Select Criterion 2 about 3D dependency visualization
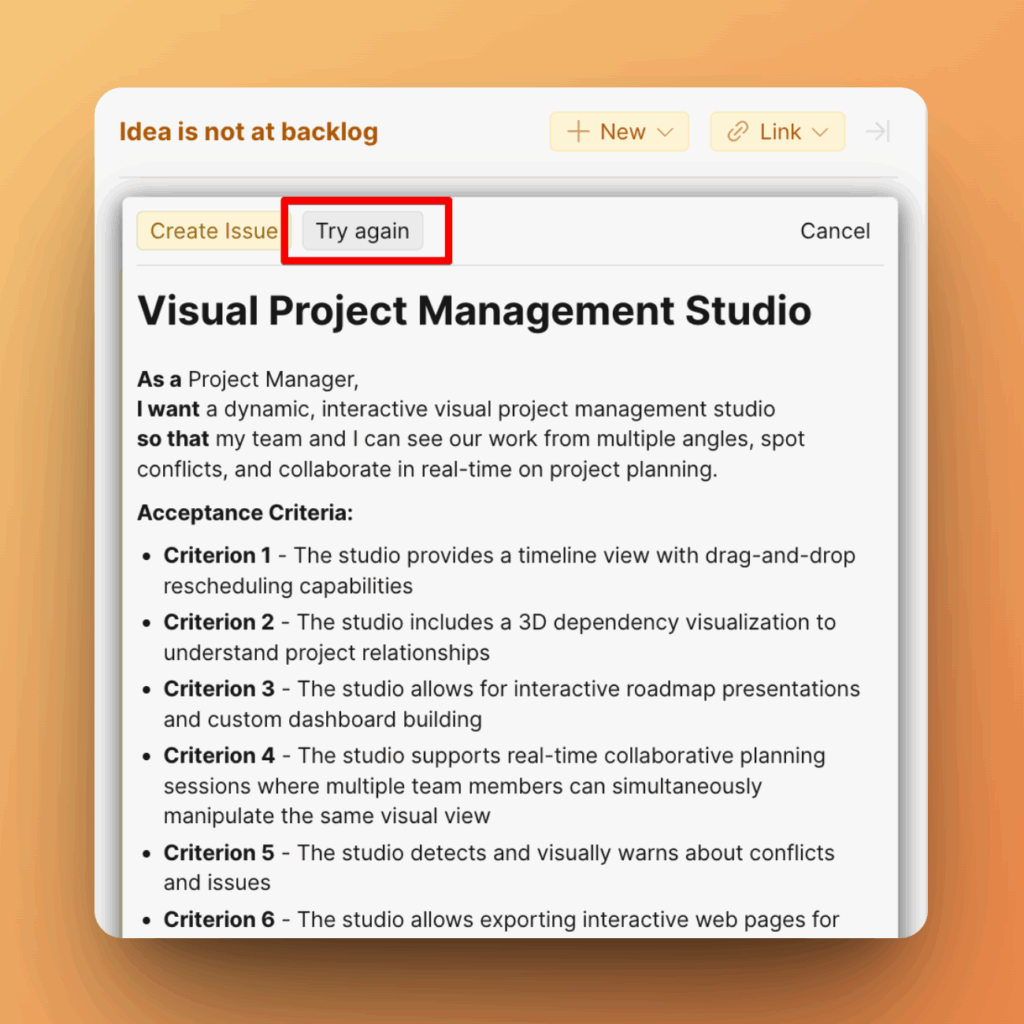Image resolution: width=1024 pixels, height=1024 pixels. pyautogui.click(x=499, y=637)
